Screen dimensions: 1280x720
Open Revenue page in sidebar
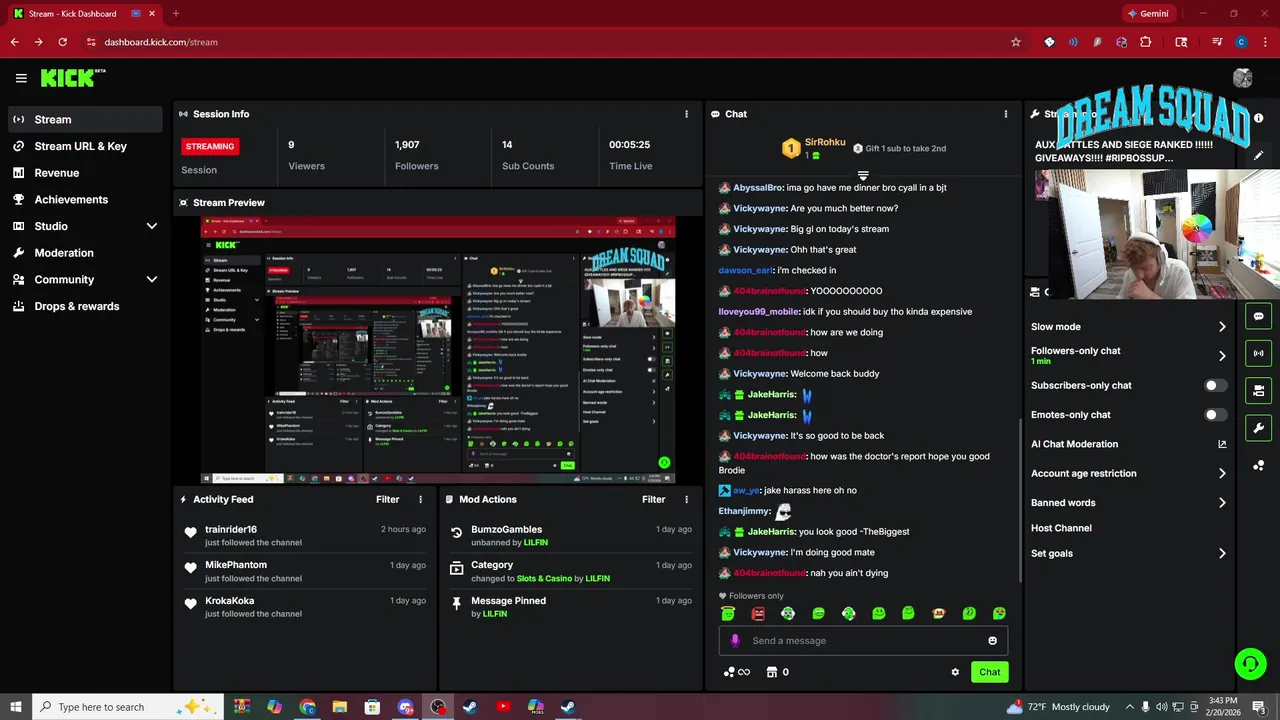86,173
